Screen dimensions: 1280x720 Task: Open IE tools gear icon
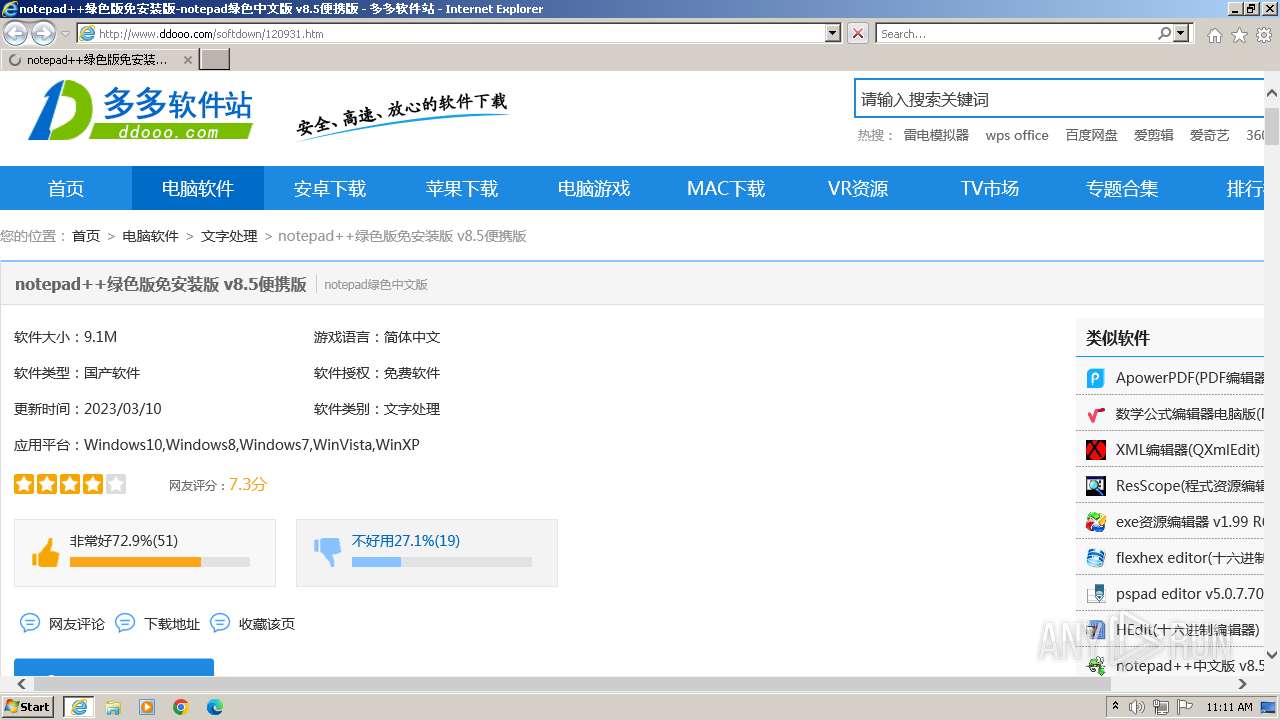(1265, 35)
